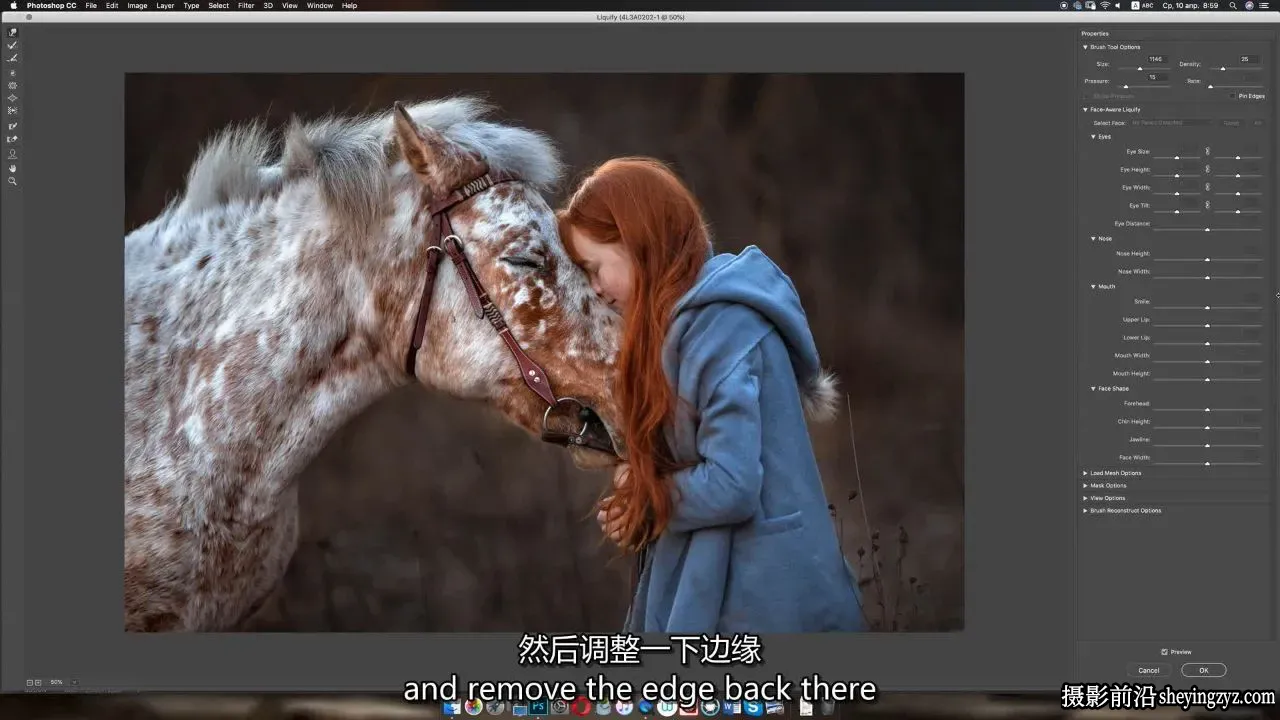
Task: Collapse the Eyes subsection
Action: 1094,137
